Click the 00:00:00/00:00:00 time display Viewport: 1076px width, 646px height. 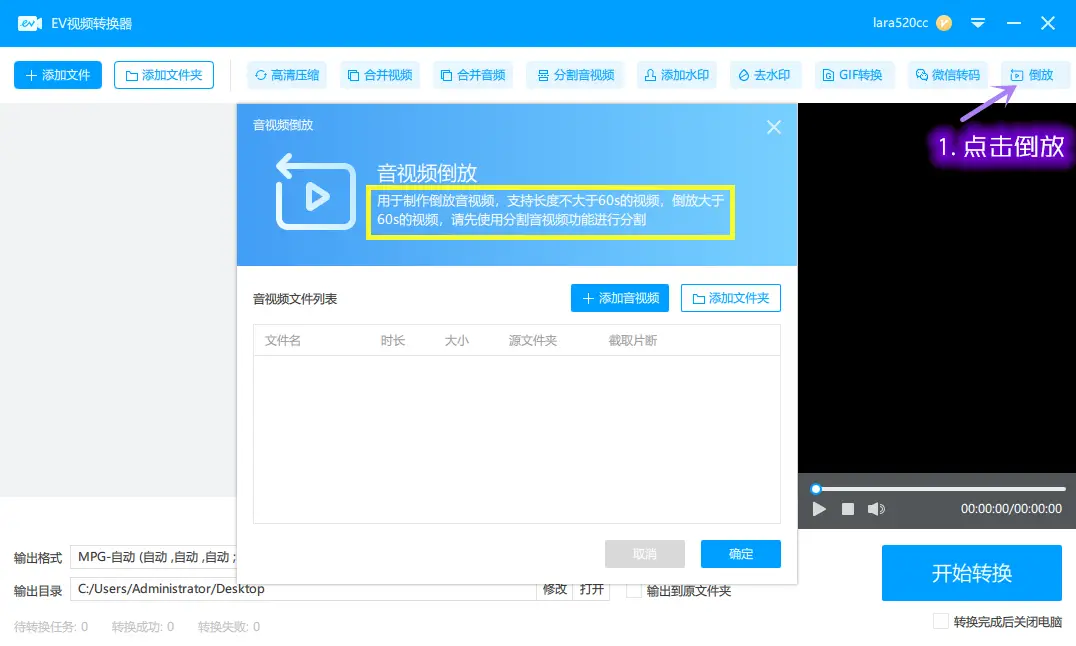coord(1011,509)
